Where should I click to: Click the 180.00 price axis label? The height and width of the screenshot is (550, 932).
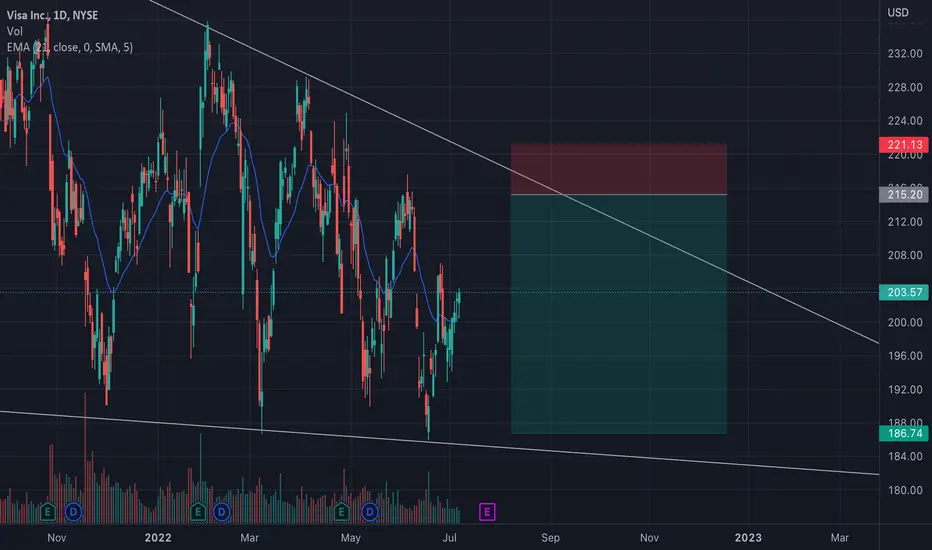tap(905, 490)
